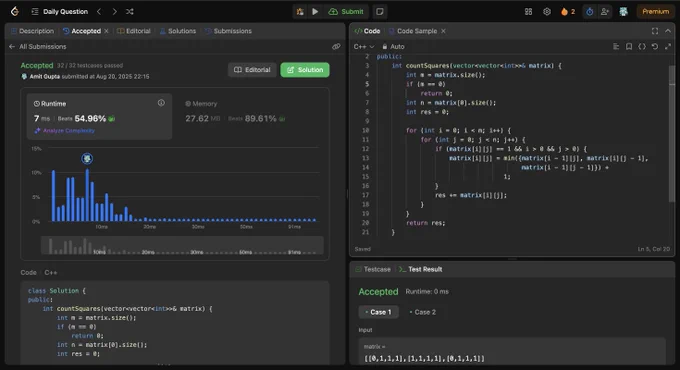Click 'return res;' on line 20
The image size is (680, 370).
[425, 223]
